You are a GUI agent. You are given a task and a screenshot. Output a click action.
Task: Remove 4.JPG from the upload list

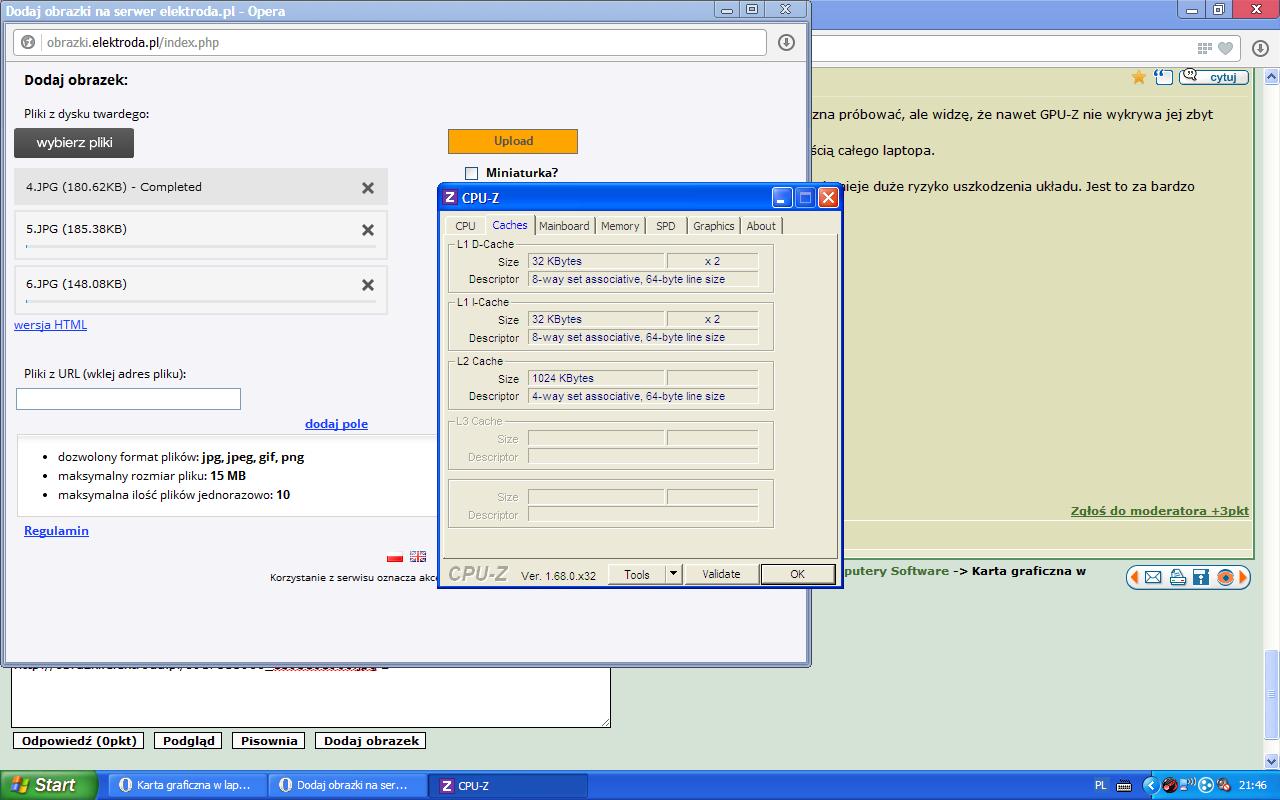pyautogui.click(x=368, y=188)
